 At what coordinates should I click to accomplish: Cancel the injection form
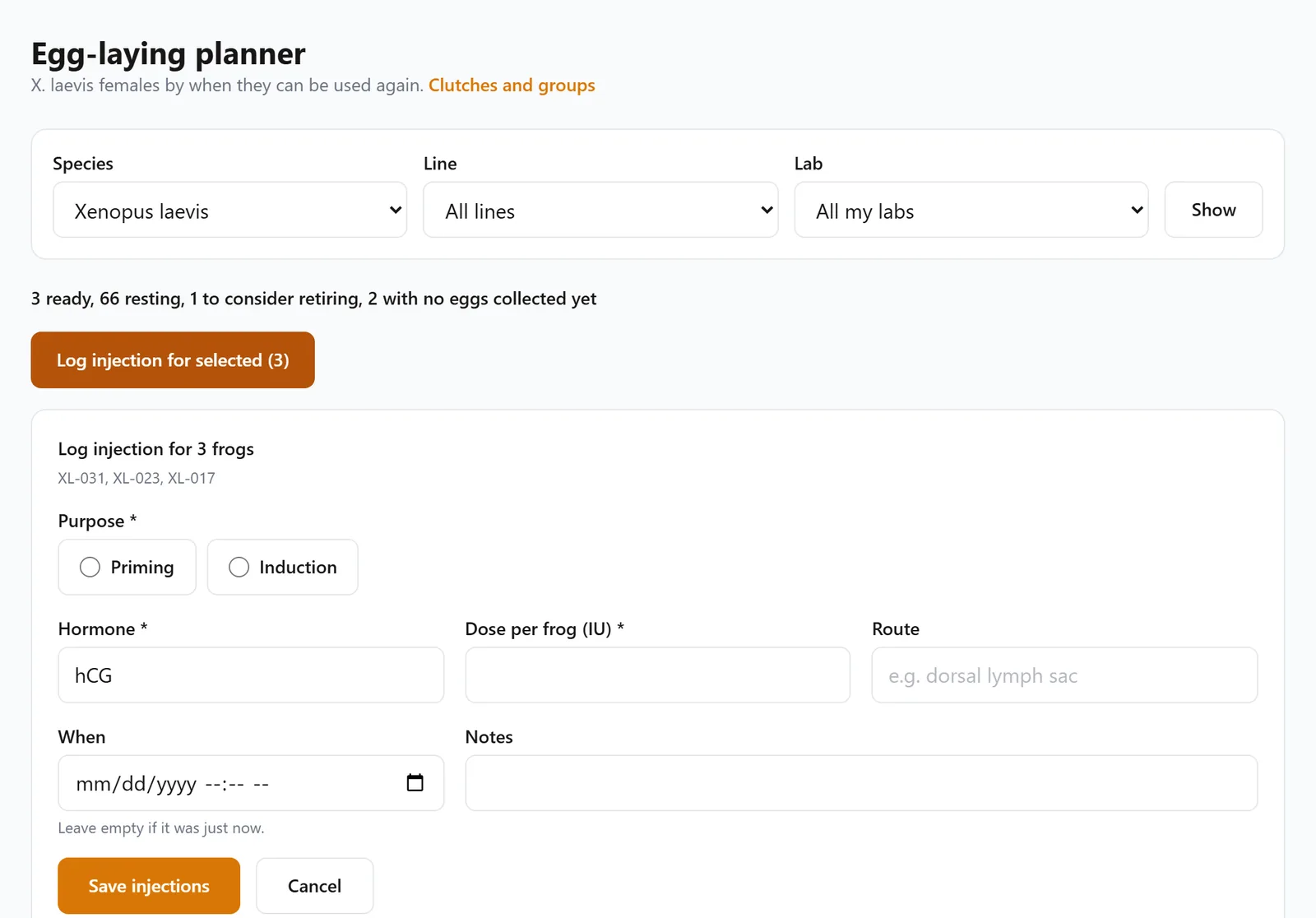pyautogui.click(x=314, y=886)
